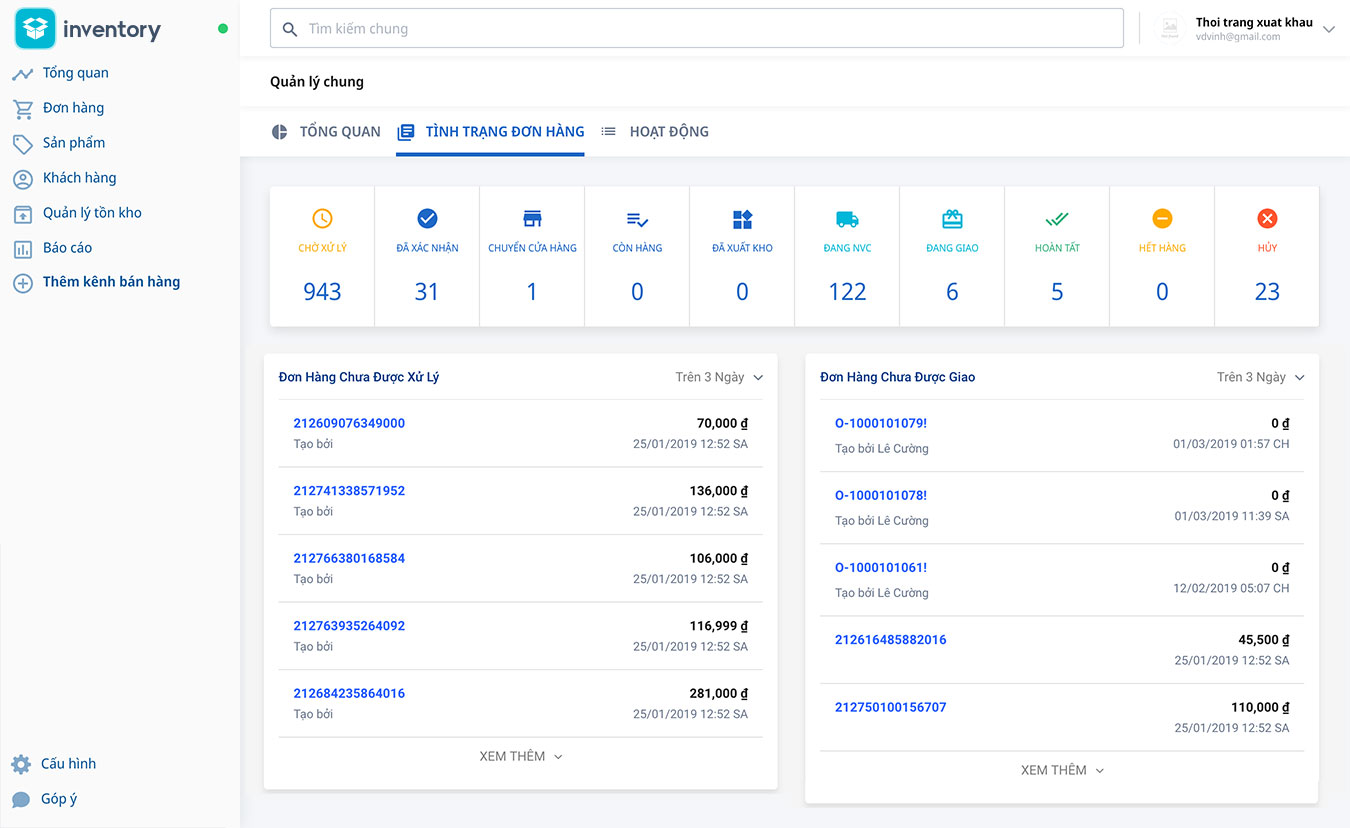Open order O-1000101078!
This screenshot has width=1350, height=828.
click(881, 495)
